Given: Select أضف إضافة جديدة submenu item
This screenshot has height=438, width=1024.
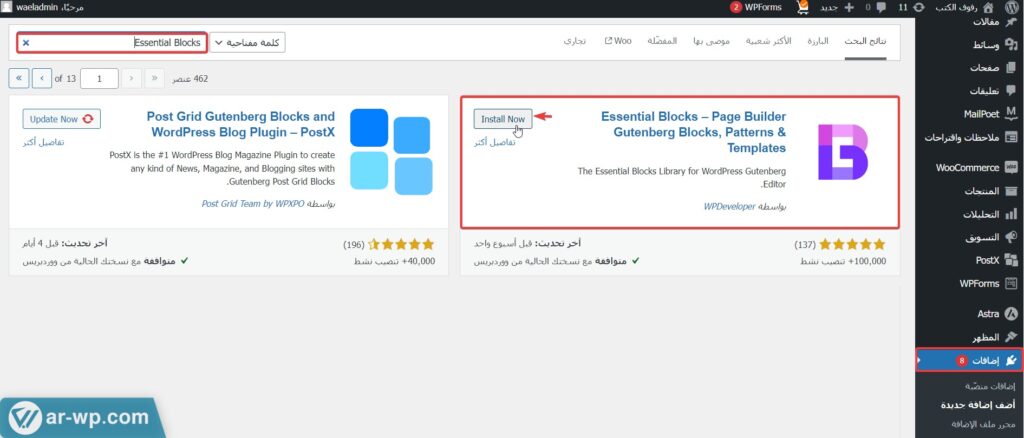Looking at the screenshot, I should (x=978, y=405).
